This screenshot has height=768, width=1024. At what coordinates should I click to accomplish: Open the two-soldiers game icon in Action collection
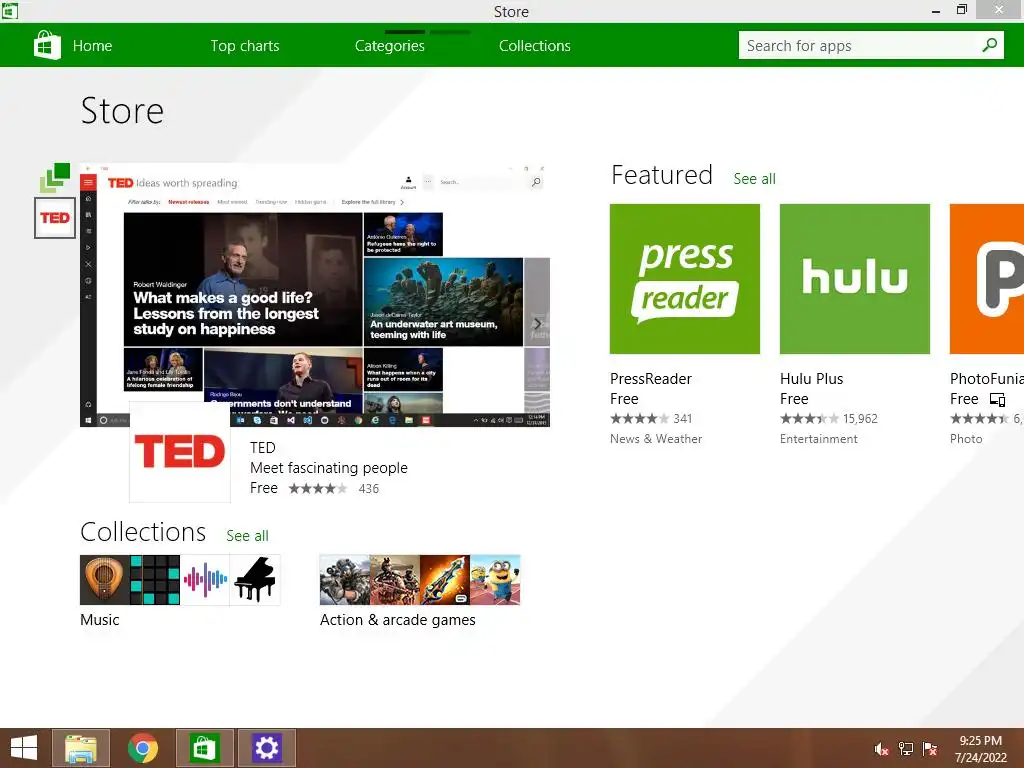coord(394,580)
